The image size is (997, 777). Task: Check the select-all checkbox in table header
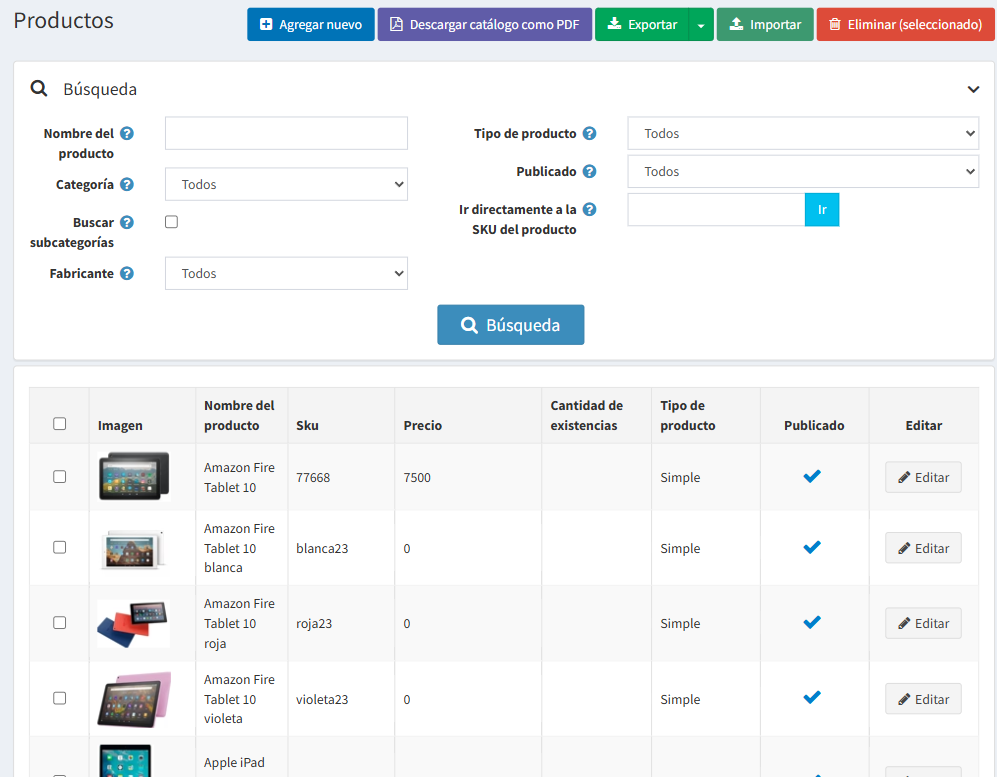click(x=59, y=424)
